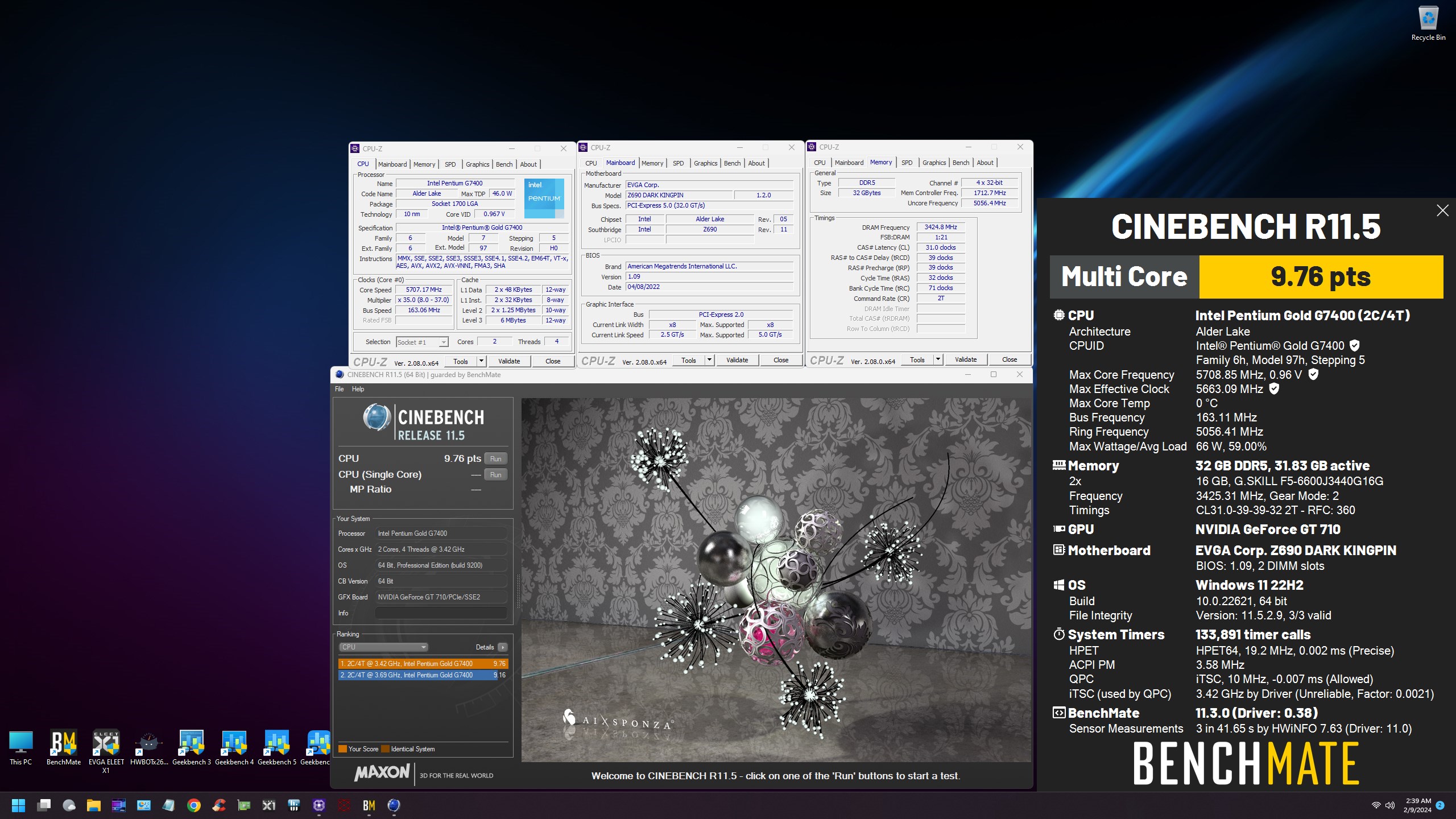Run the CPU (Single Core) test
Image resolution: width=1456 pixels, height=819 pixels.
coord(495,475)
